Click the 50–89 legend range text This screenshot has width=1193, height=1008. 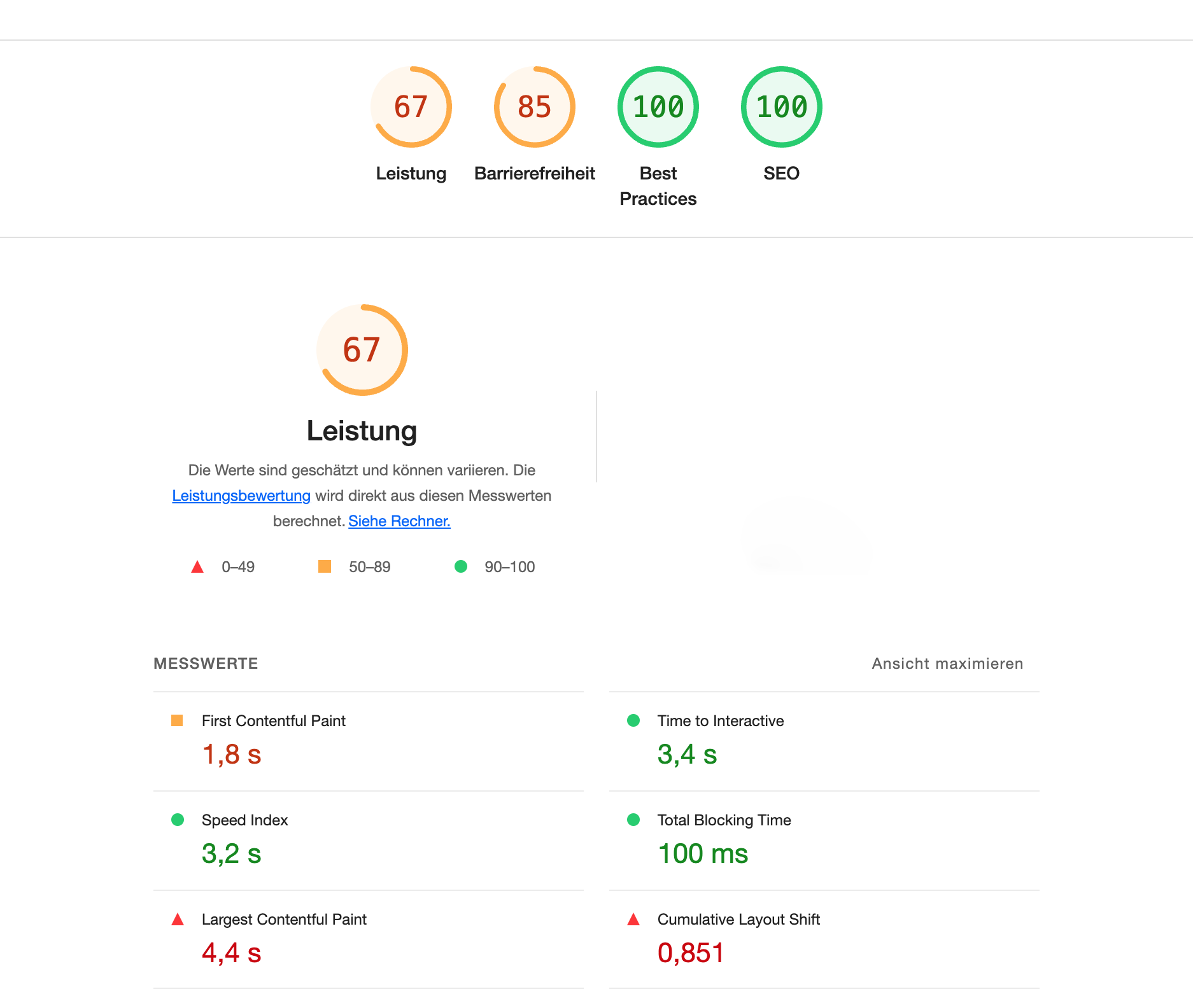click(x=370, y=567)
